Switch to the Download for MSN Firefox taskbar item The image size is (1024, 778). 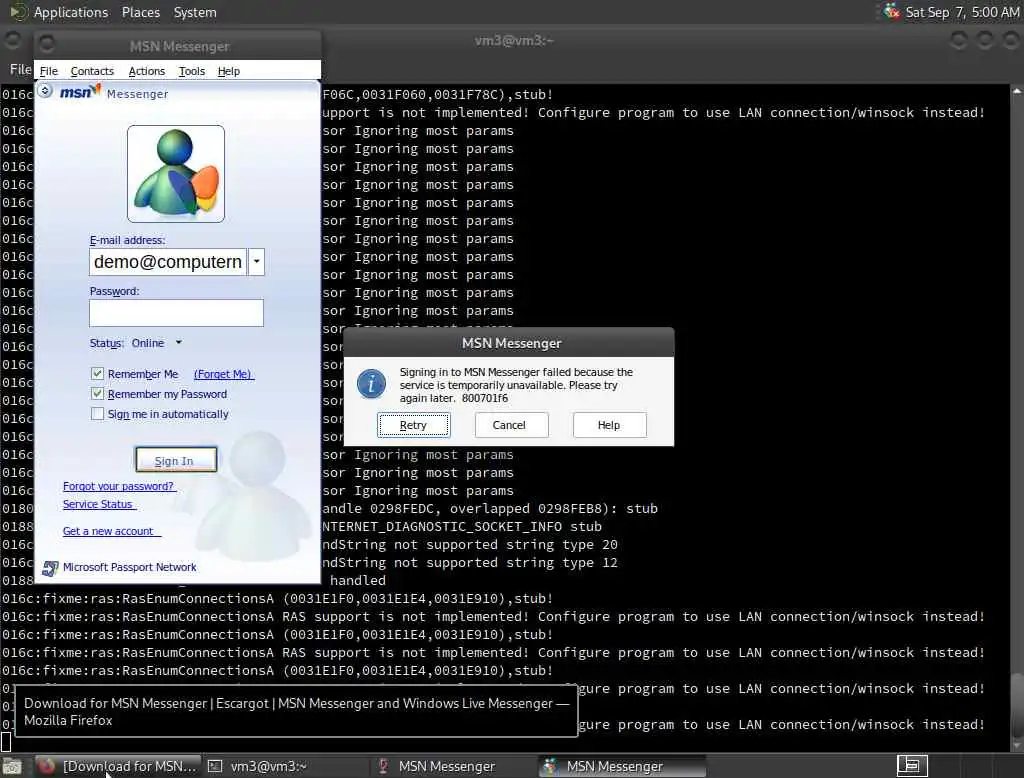116,766
